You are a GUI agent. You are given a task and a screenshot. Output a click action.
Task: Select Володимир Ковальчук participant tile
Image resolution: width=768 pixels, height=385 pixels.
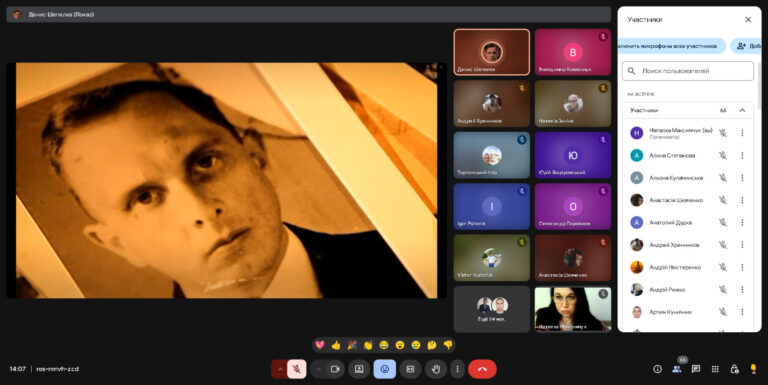coord(573,52)
